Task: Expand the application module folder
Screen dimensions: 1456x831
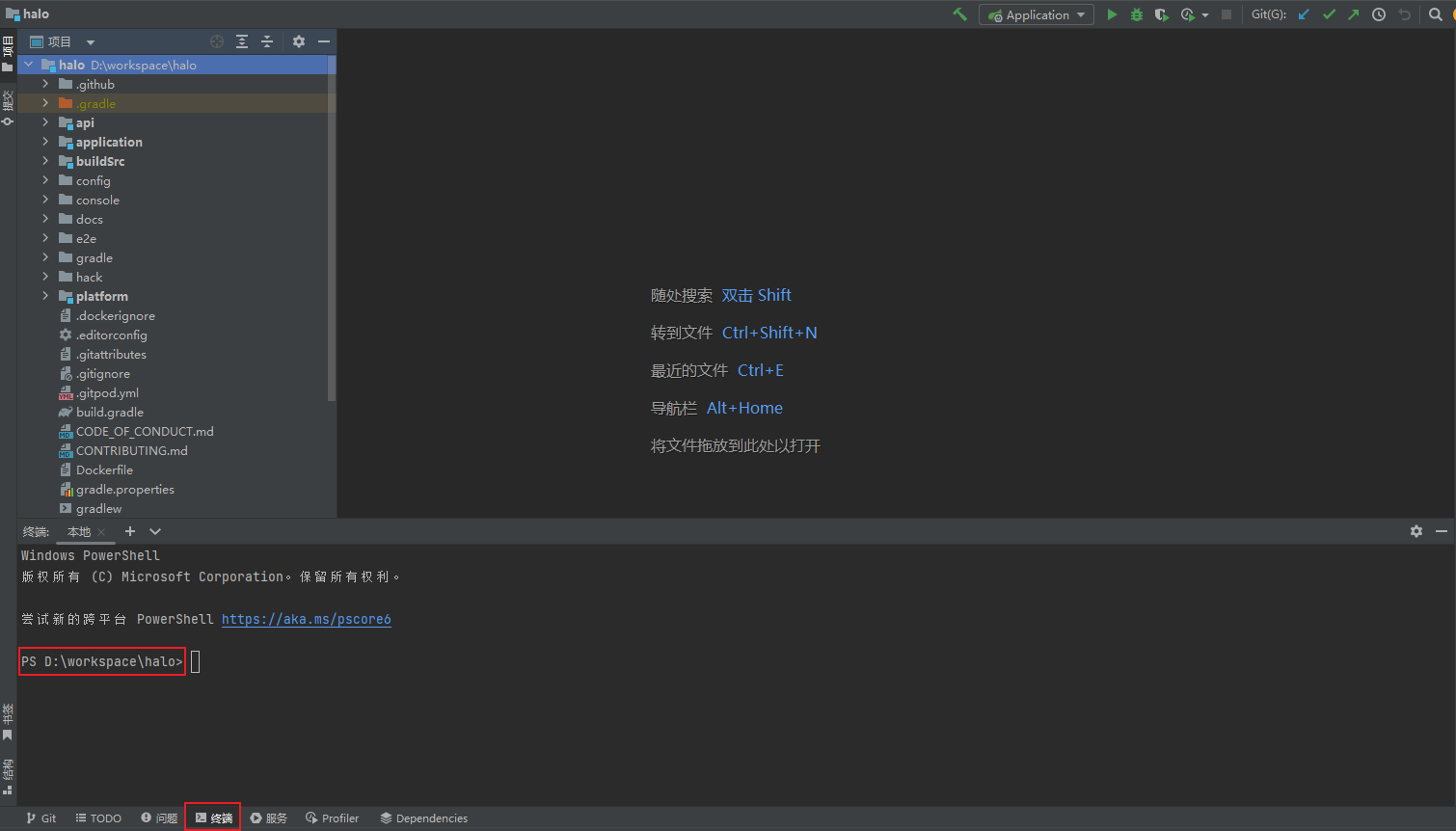Action: coord(45,142)
